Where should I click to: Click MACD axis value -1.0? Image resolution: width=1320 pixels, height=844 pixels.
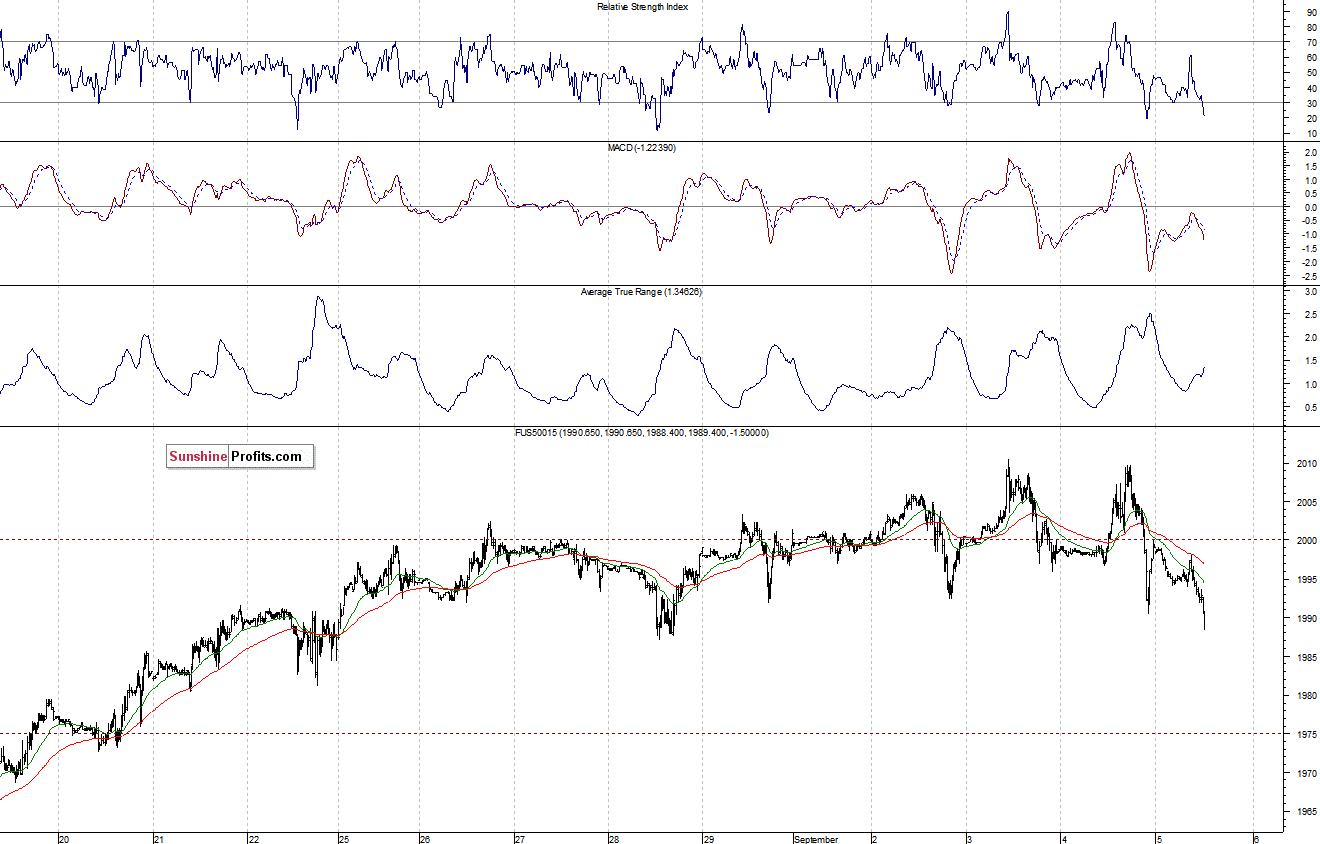tap(1308, 236)
